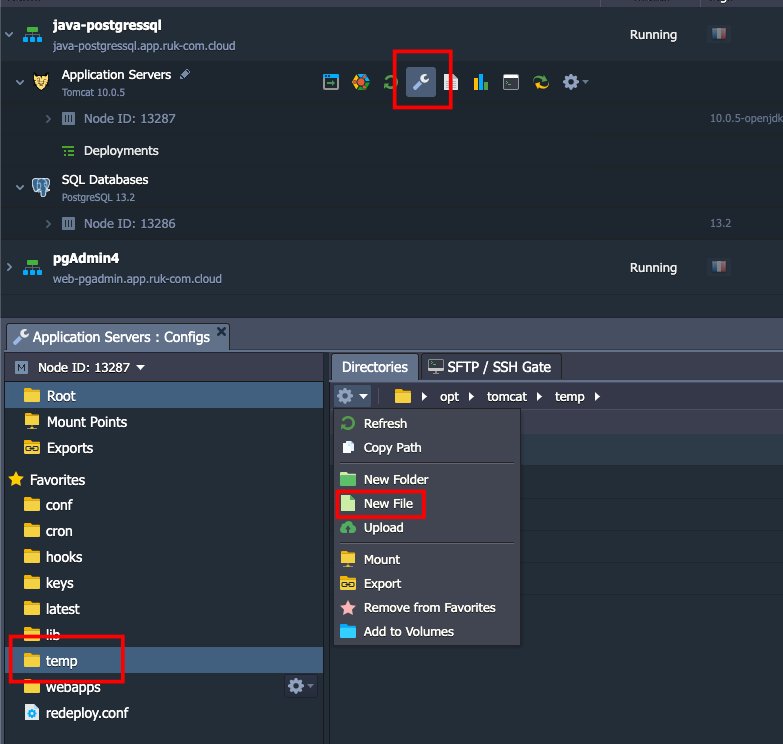This screenshot has height=744, width=783.
Task: Open gear menu beside webapps folder
Action: [301, 686]
